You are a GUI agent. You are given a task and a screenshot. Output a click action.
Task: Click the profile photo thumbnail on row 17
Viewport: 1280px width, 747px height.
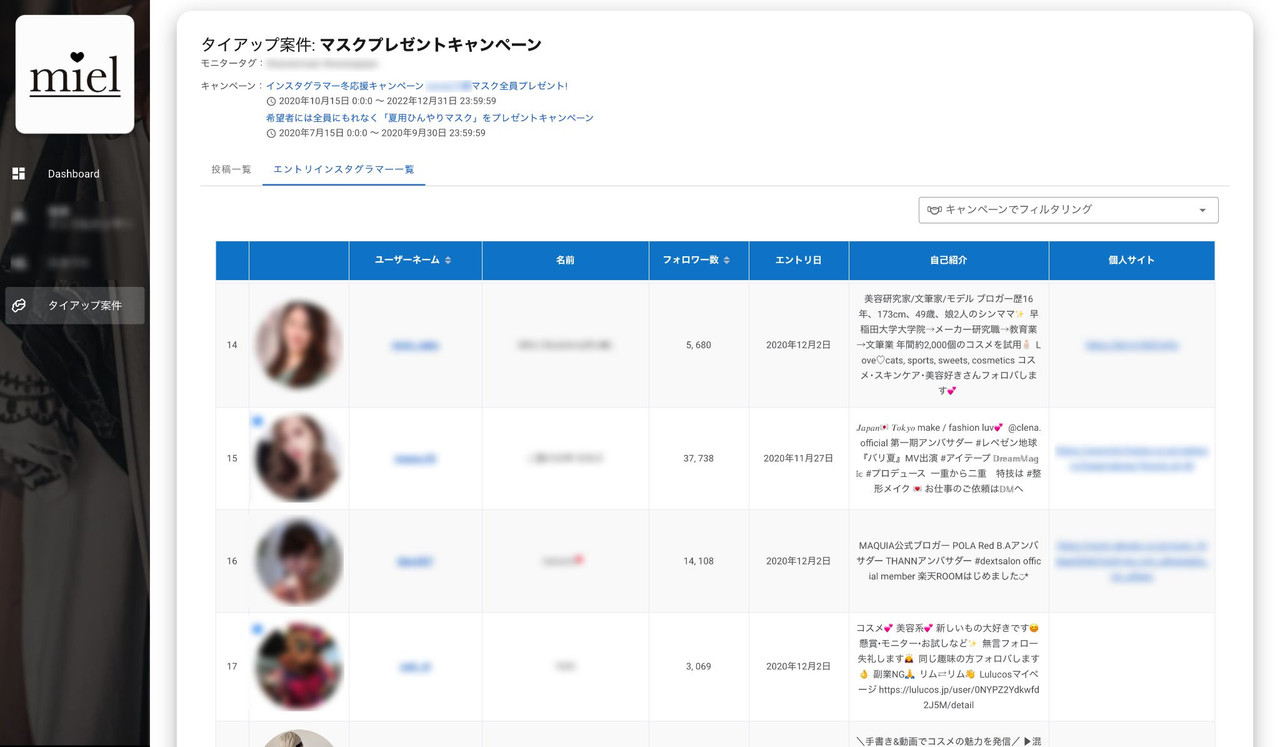tap(298, 665)
